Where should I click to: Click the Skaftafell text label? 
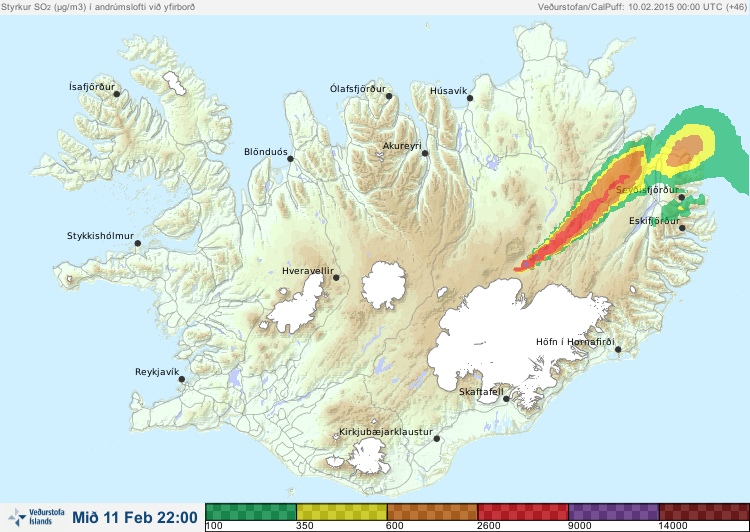click(481, 392)
